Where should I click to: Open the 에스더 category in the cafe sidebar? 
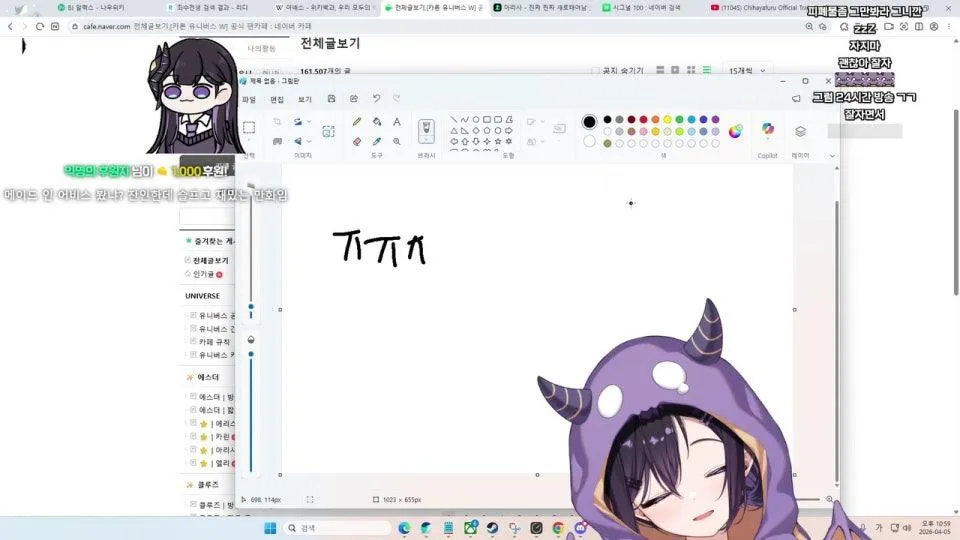pos(208,377)
